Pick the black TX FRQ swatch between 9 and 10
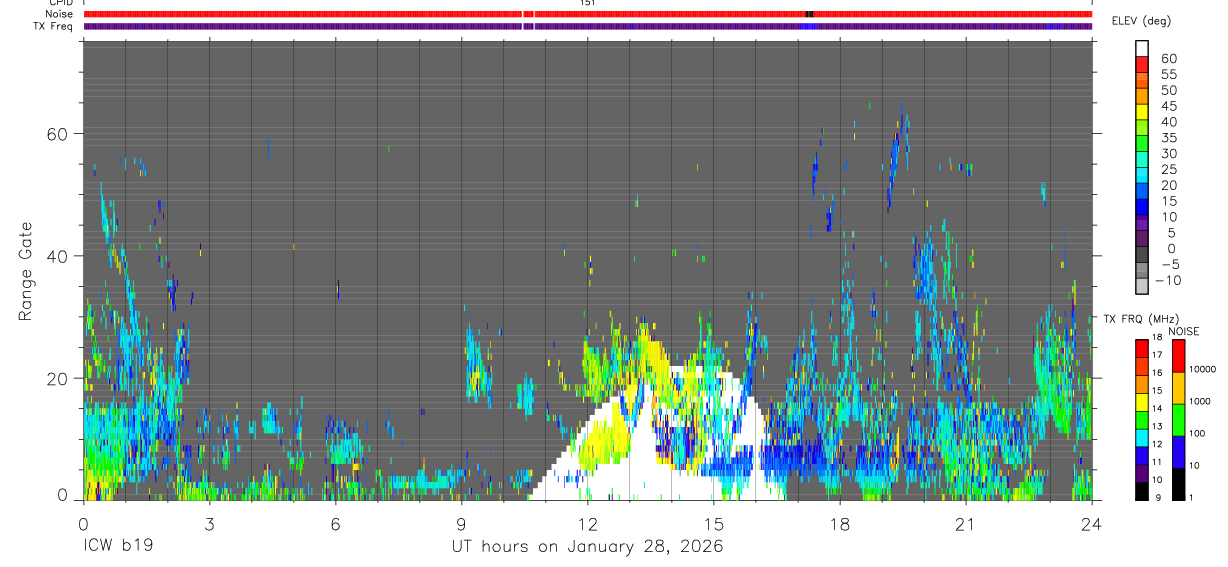Screen dimensions: 1228x567 (1142, 491)
